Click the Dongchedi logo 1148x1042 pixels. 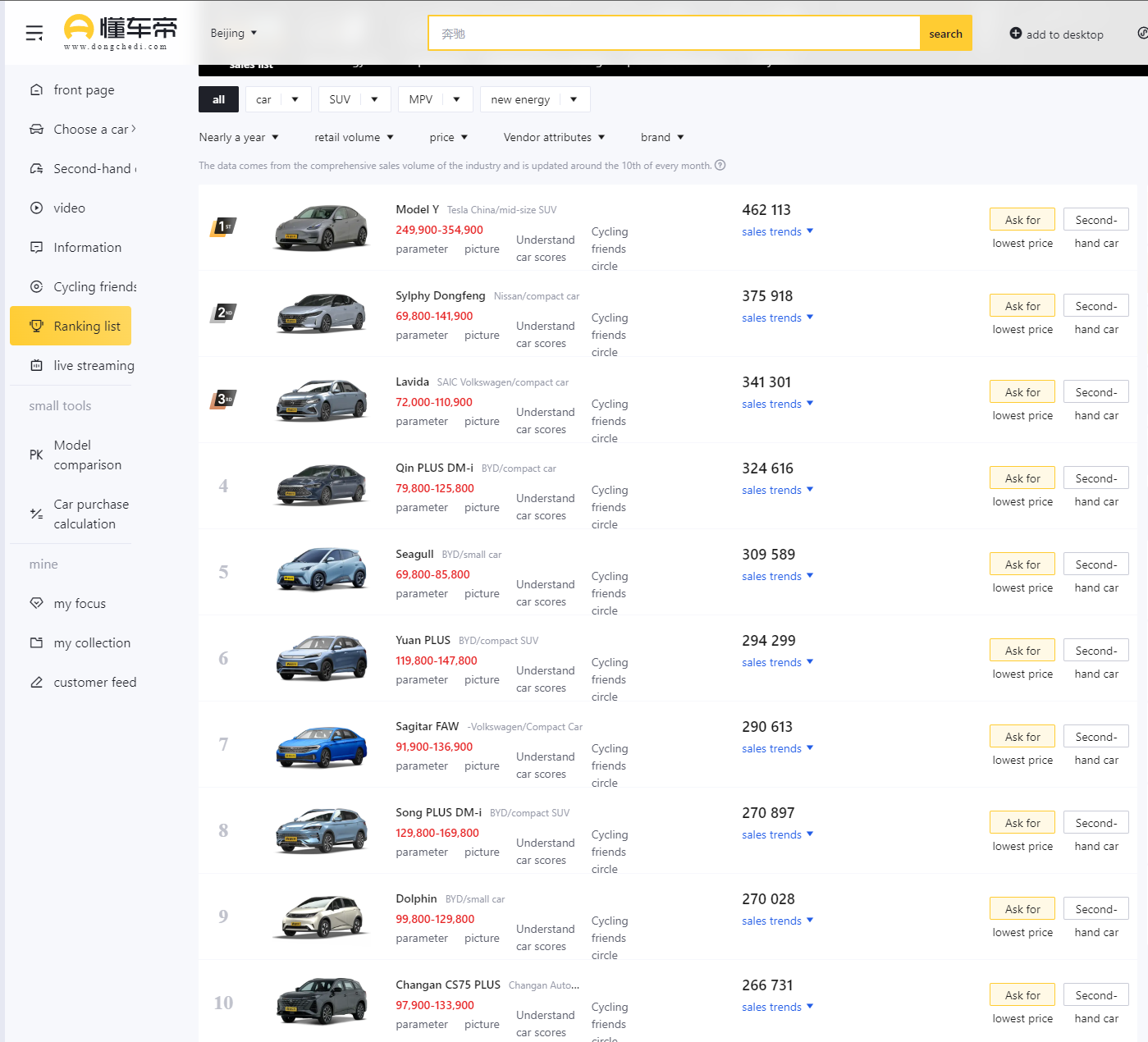[121, 33]
